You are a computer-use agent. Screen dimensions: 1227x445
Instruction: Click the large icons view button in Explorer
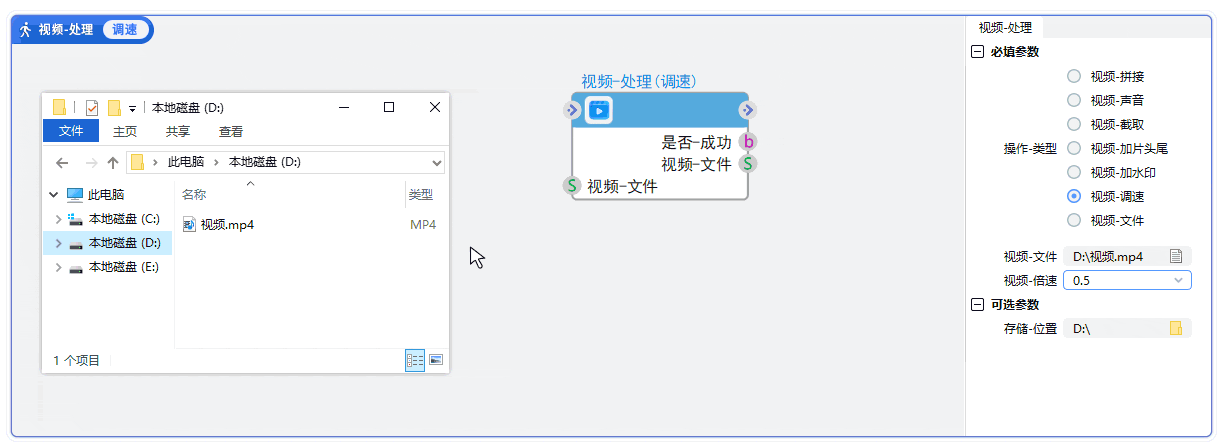(436, 360)
